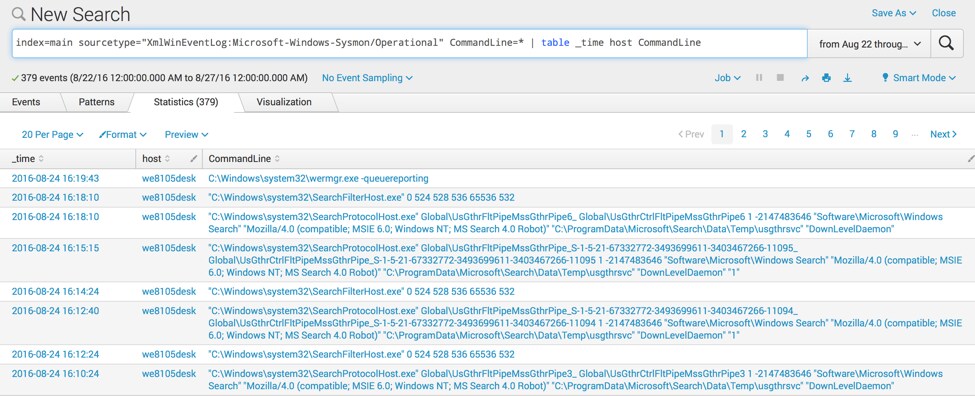Viewport: 975px width, 396px height.
Task: Pause the search job
Action: pos(759,78)
